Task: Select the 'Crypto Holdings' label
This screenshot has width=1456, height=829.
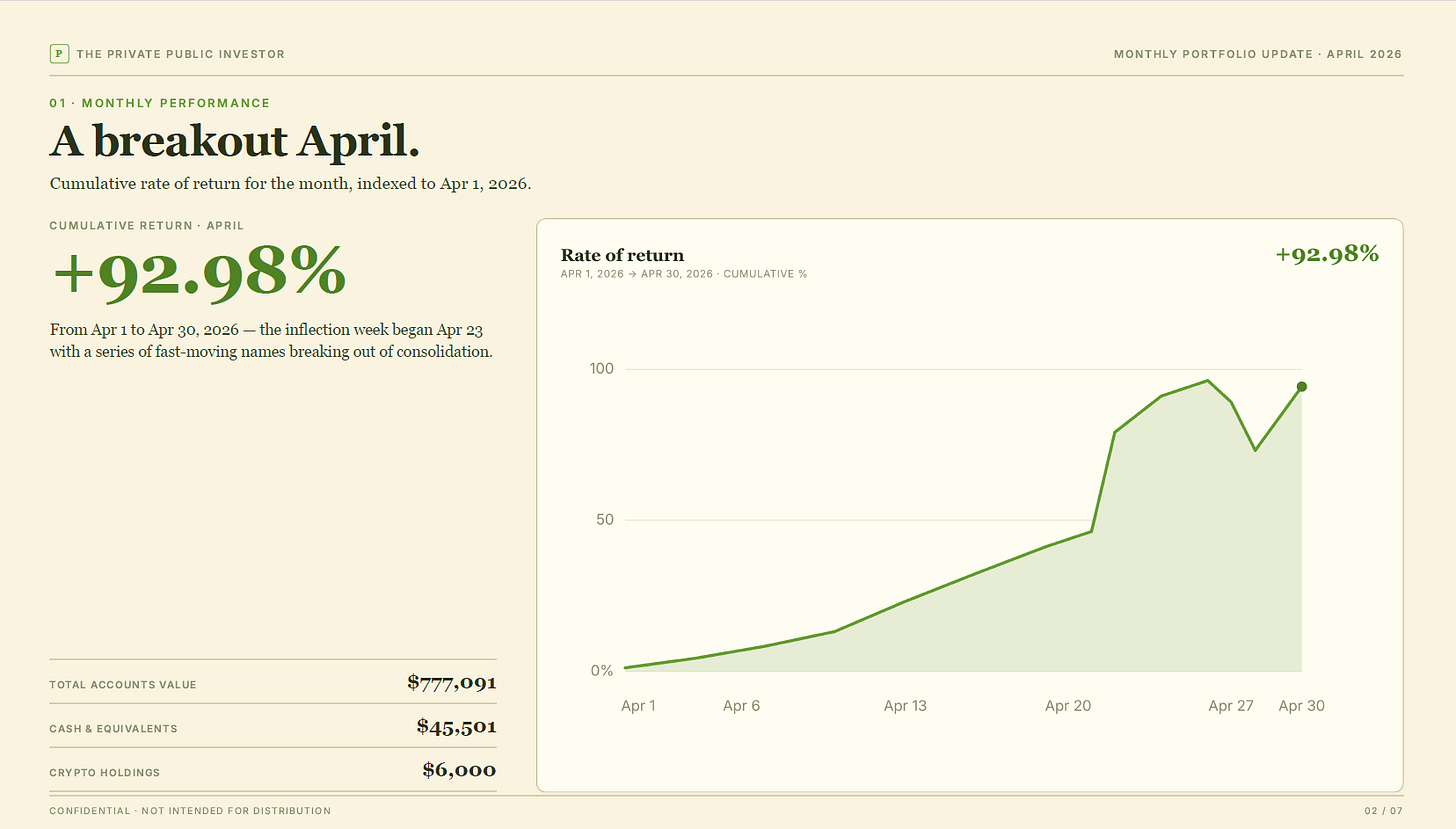Action: click(x=105, y=773)
